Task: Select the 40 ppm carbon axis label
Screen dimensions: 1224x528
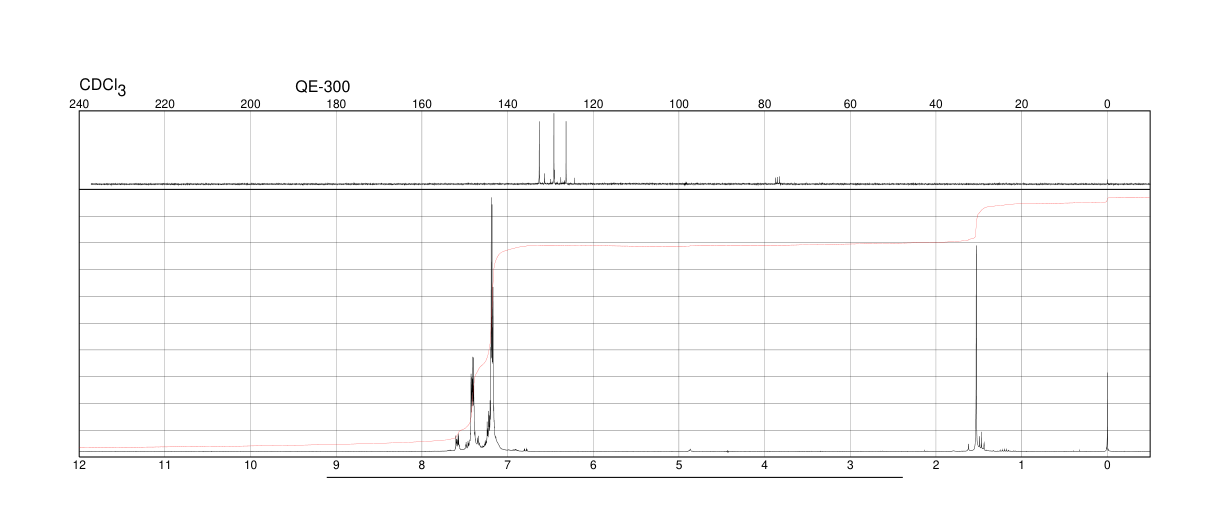Action: 936,104
